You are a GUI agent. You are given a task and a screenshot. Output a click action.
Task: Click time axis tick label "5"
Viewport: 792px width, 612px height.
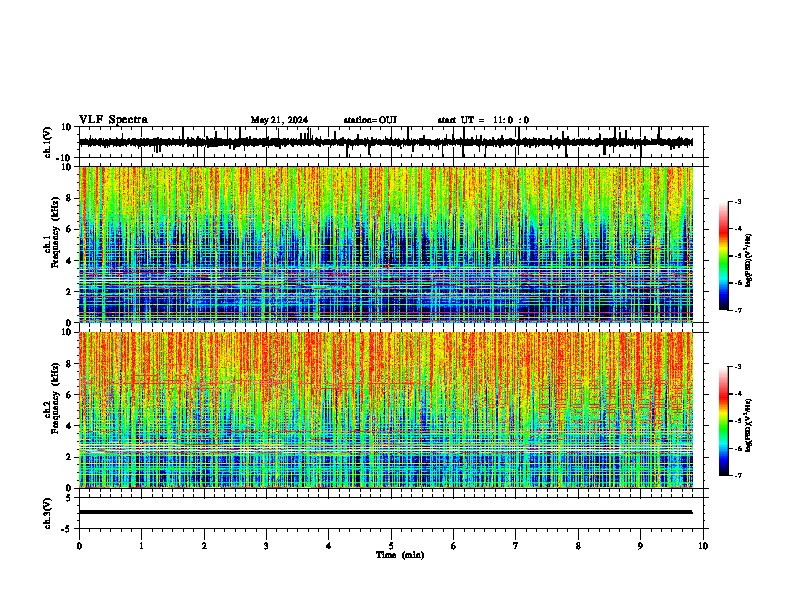(x=391, y=546)
